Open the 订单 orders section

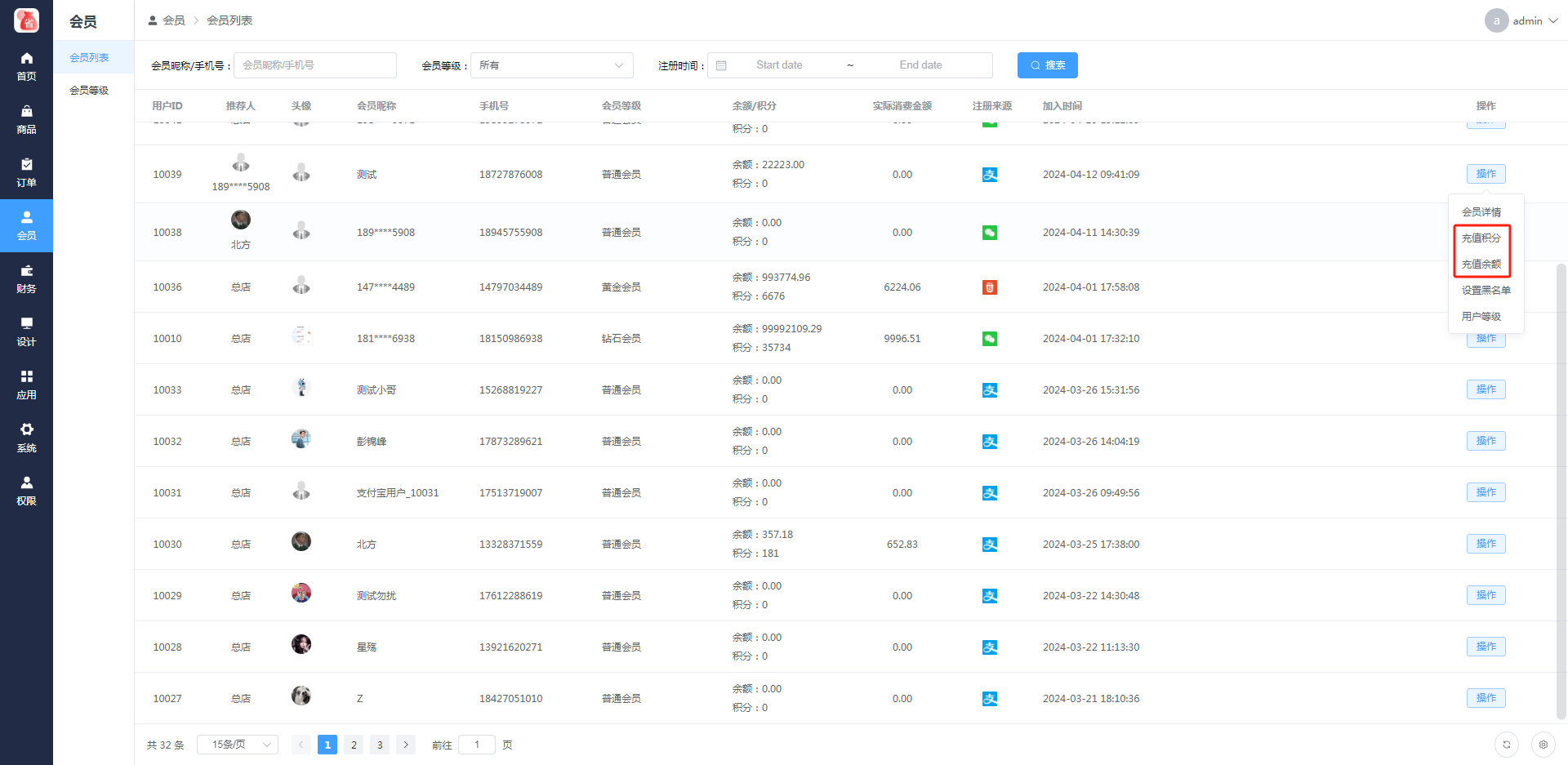(x=26, y=172)
